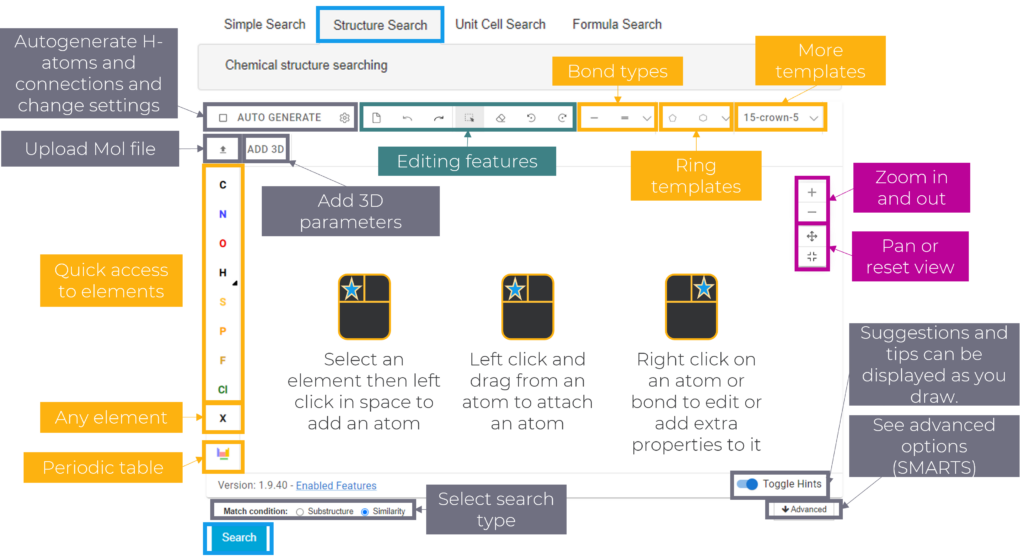Insert the pentagon ring template

tap(673, 118)
